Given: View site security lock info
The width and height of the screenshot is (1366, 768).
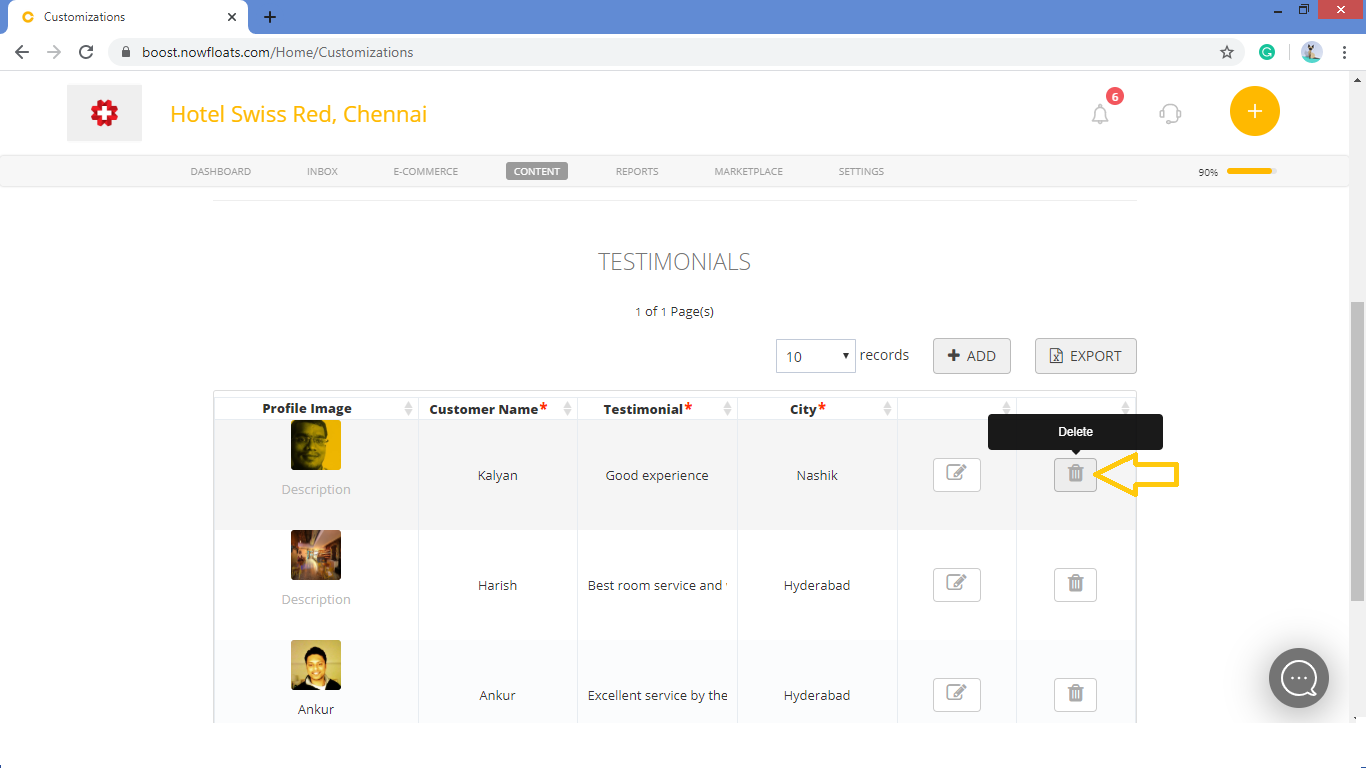Looking at the screenshot, I should 126,52.
